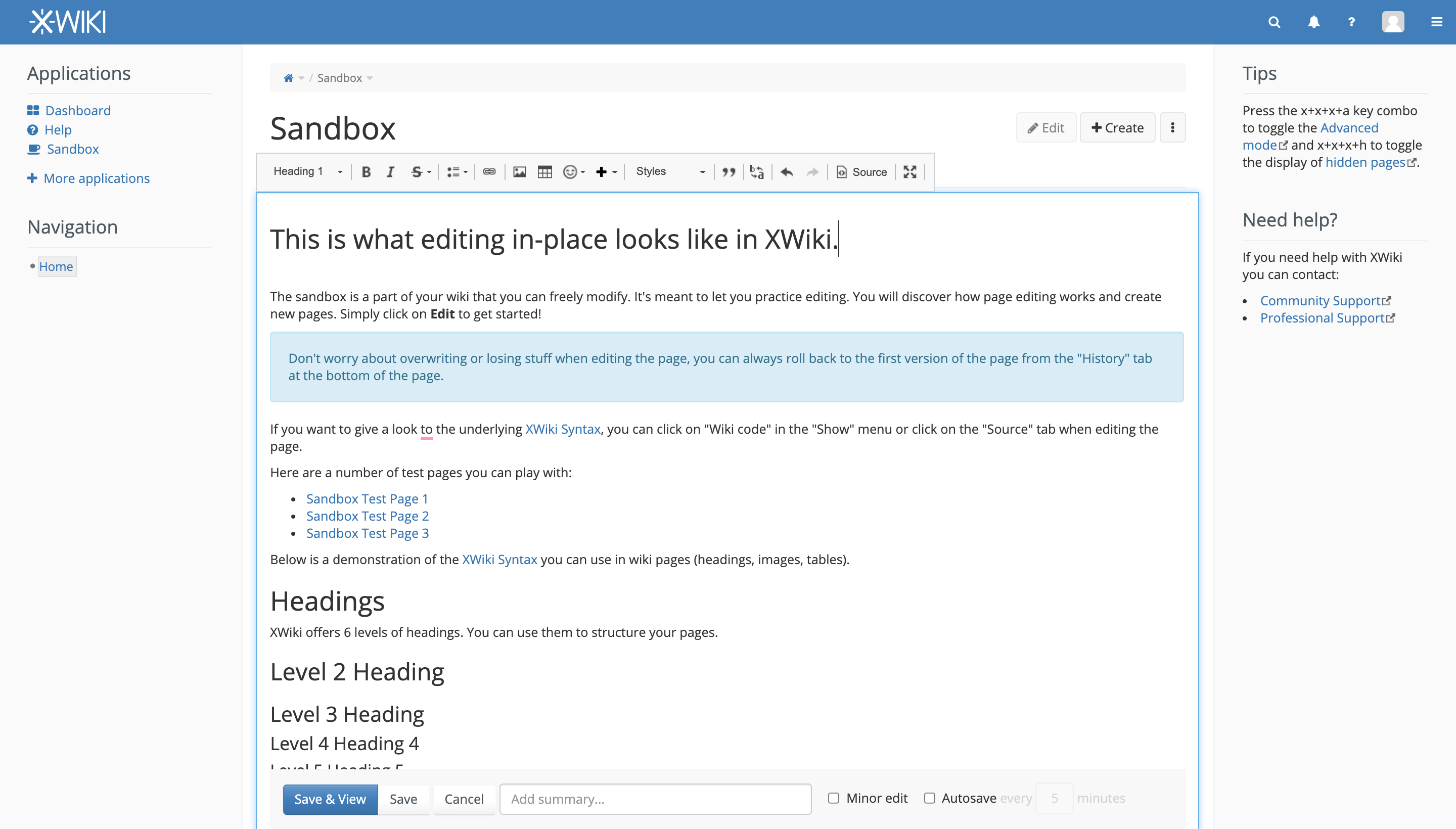Insert a table from the toolbar
The width and height of the screenshot is (1456, 829).
[544, 171]
